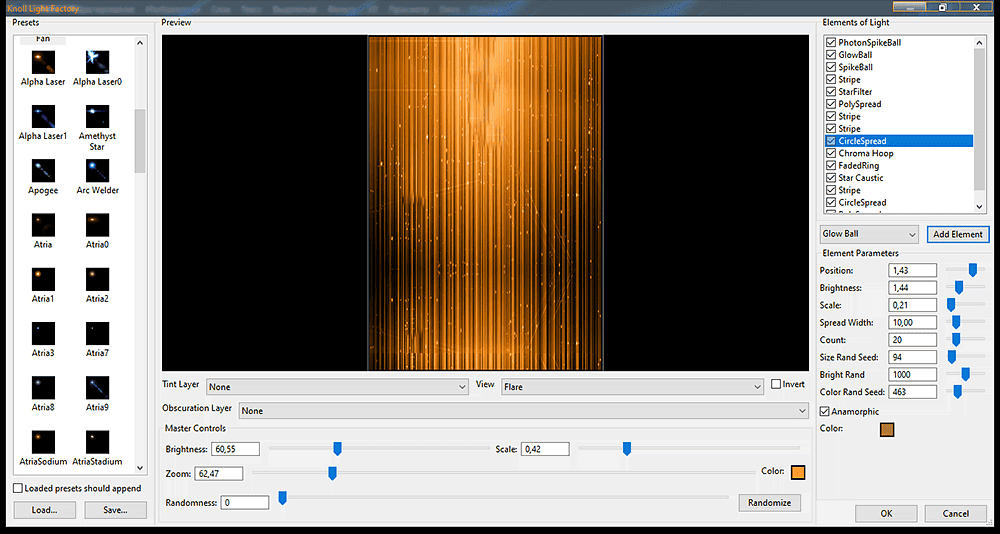Uncheck the PolySpread element
This screenshot has height=534, width=1000.
831,104
